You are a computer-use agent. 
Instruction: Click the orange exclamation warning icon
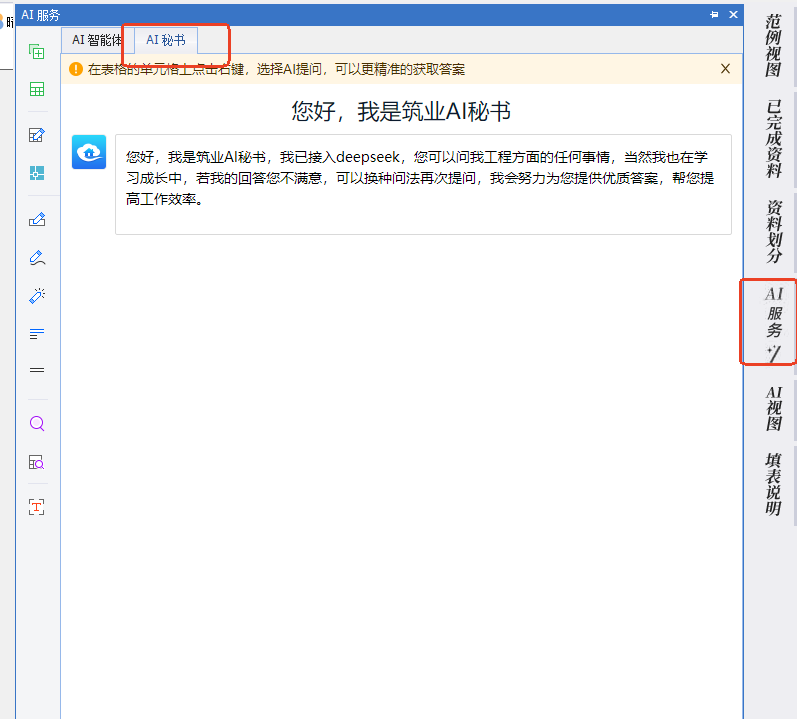(x=76, y=69)
